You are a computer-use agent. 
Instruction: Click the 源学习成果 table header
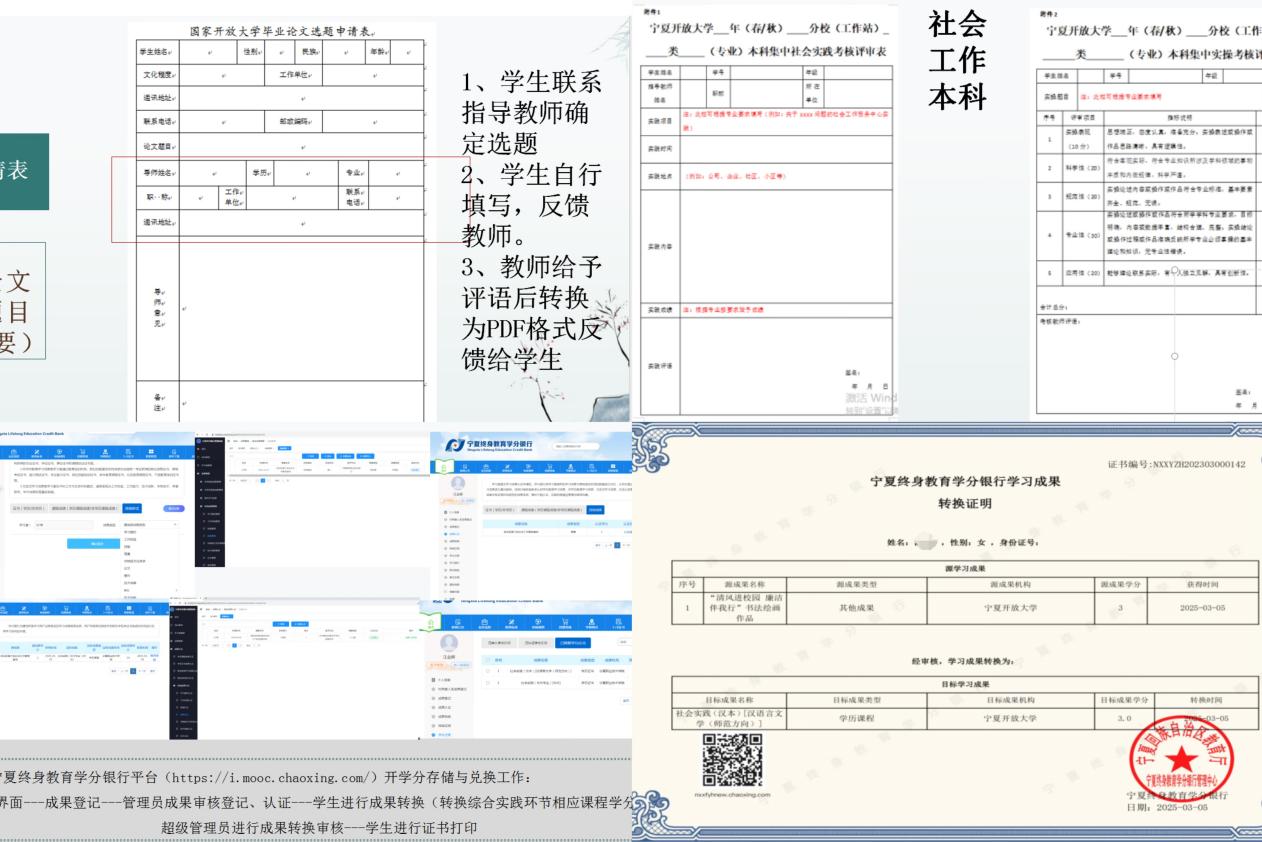(965, 568)
